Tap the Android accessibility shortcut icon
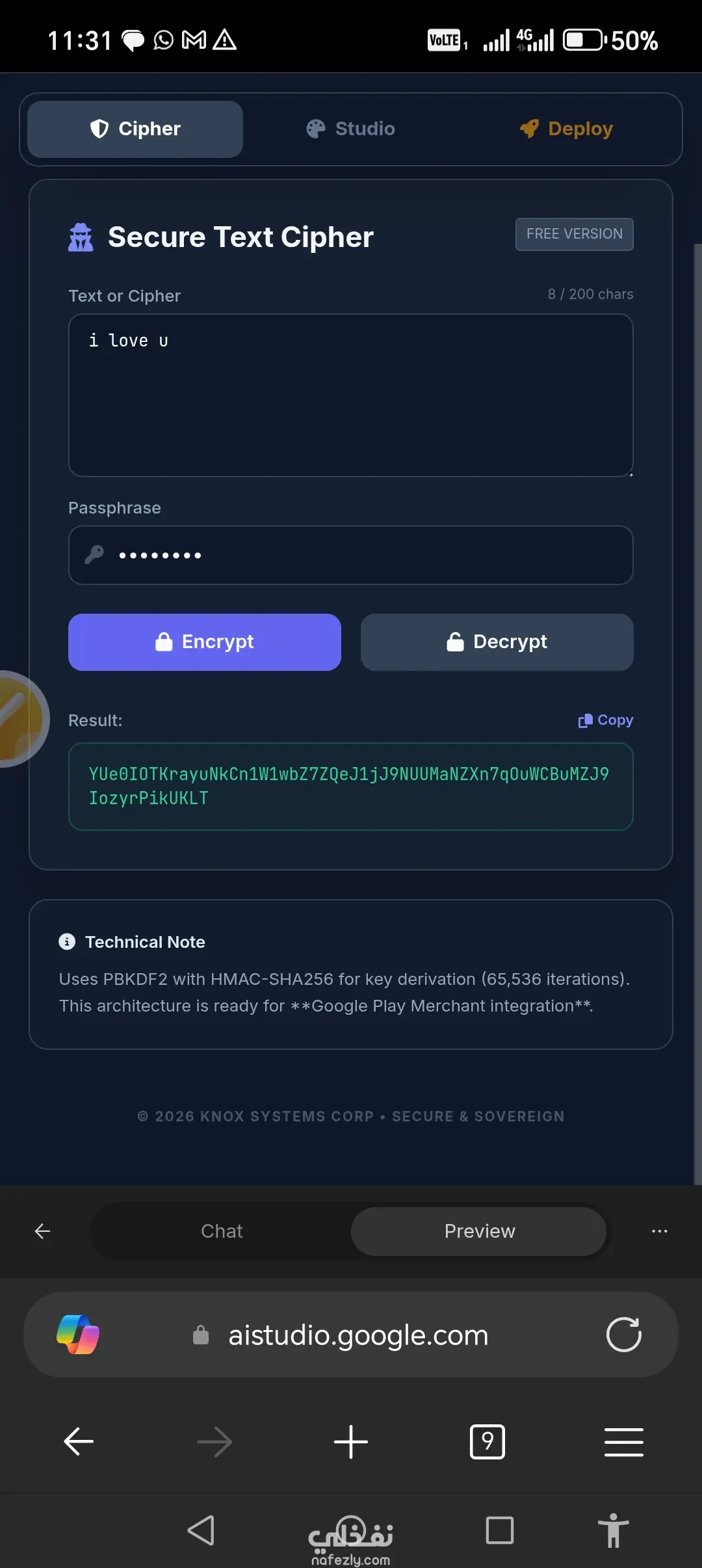Screen dimensions: 702x1568 [x=613, y=1530]
